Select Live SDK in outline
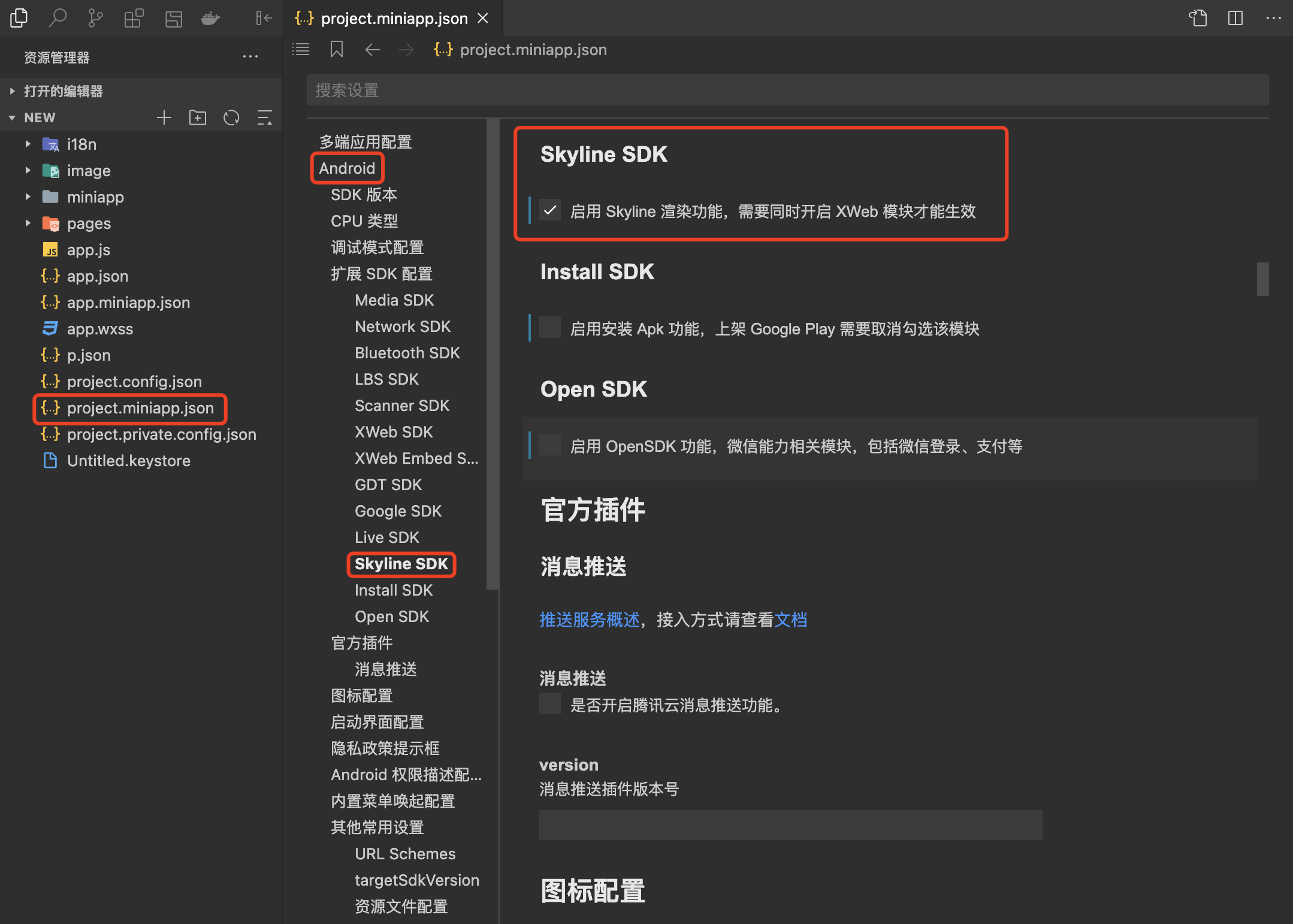The height and width of the screenshot is (924, 1293). click(x=387, y=538)
